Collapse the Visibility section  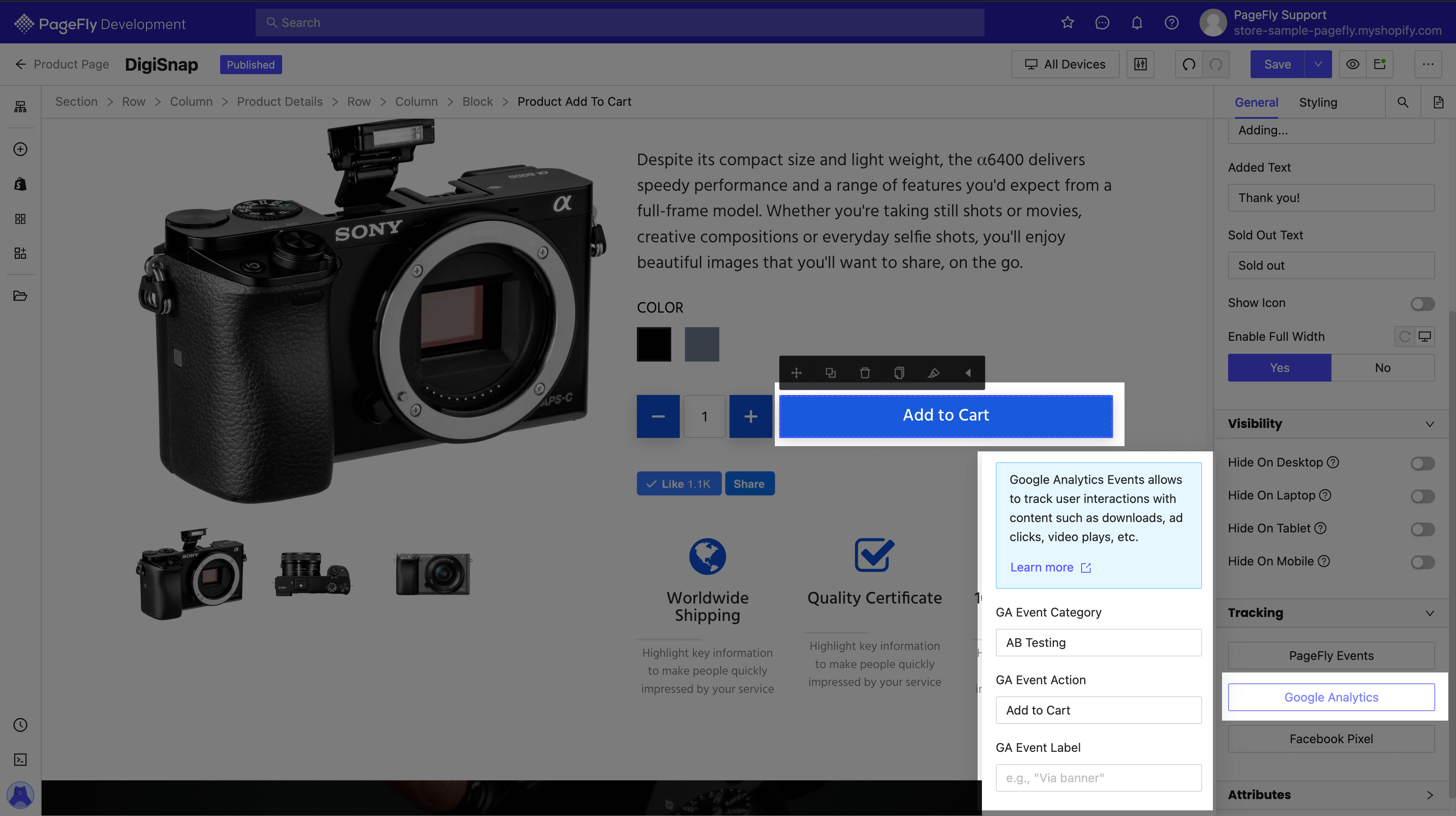tap(1430, 424)
